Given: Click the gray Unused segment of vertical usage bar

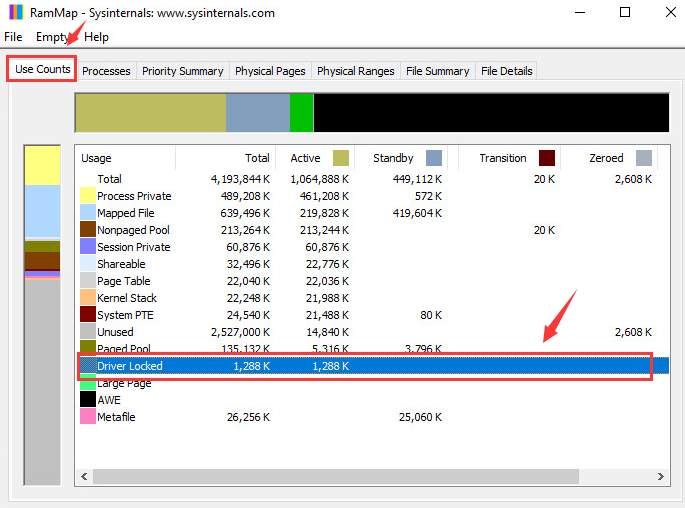Looking at the screenshot, I should pyautogui.click(x=42, y=382).
